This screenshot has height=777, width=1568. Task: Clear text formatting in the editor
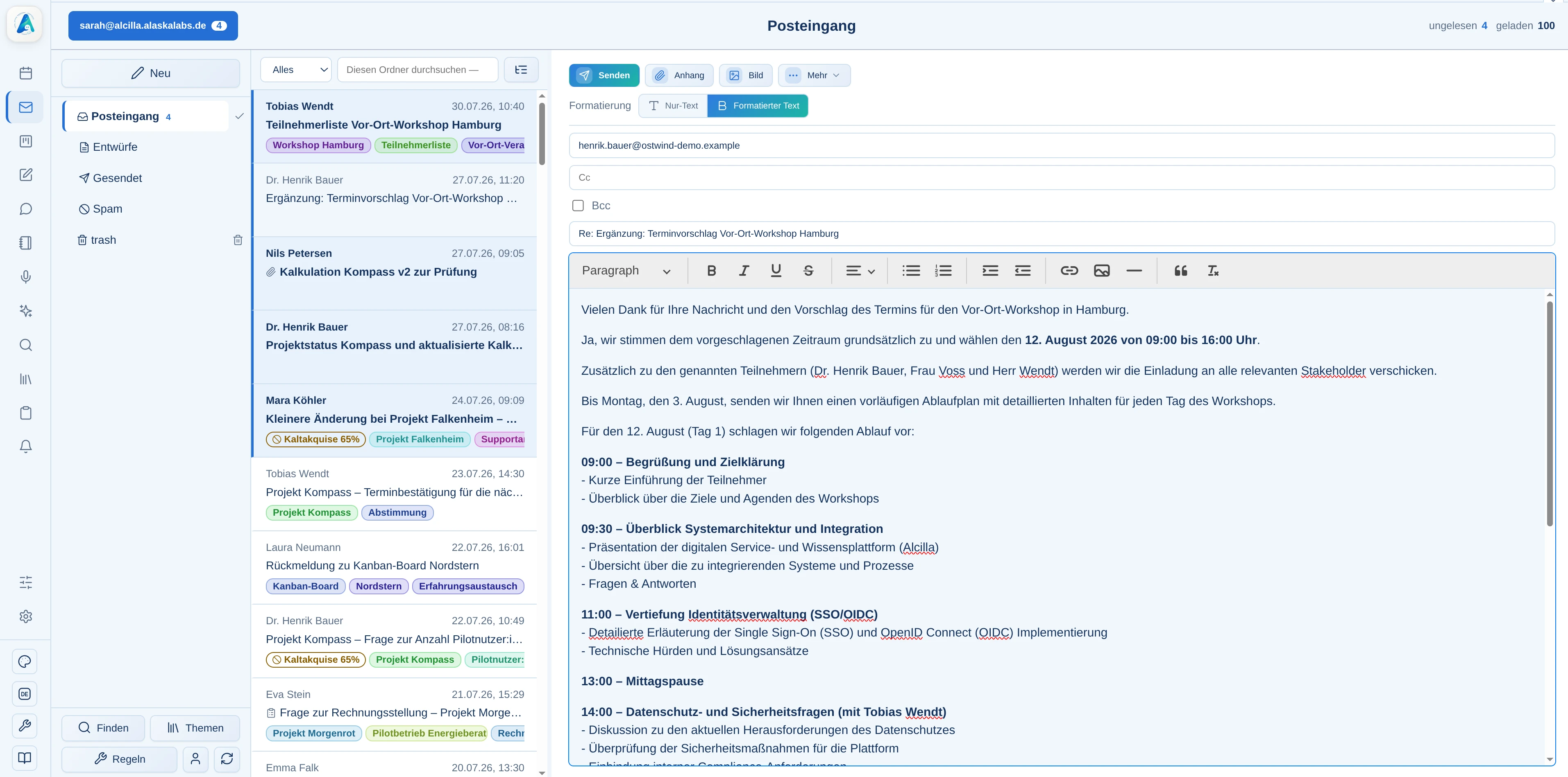point(1213,271)
